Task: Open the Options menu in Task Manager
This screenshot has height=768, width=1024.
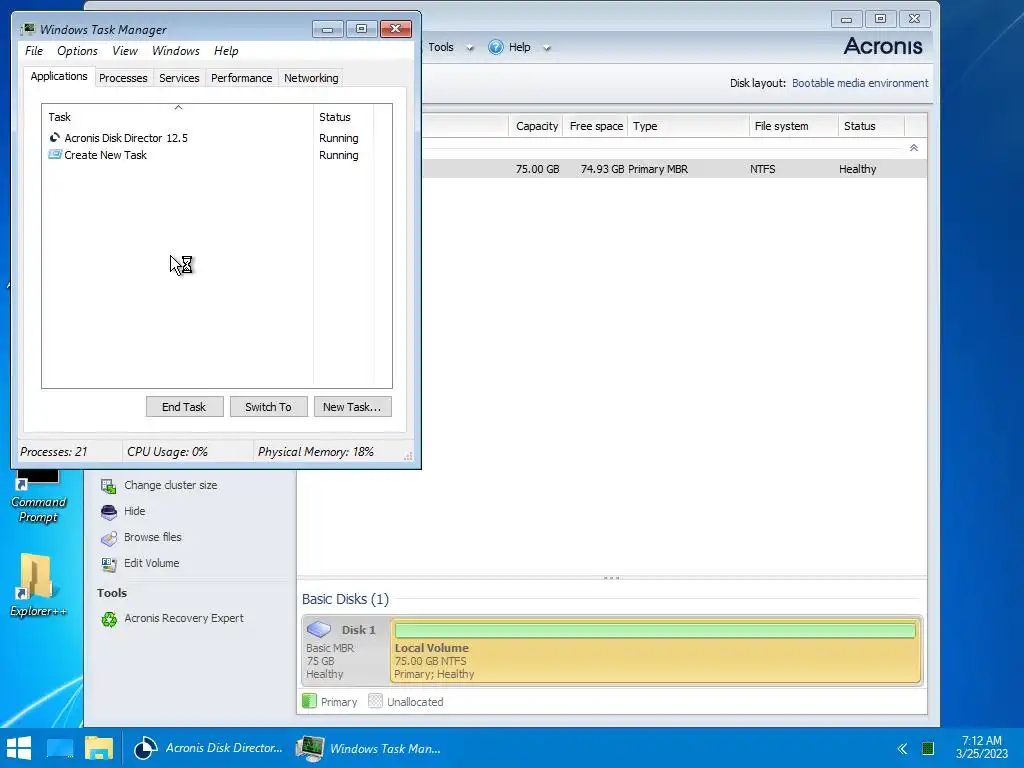Action: [x=77, y=51]
